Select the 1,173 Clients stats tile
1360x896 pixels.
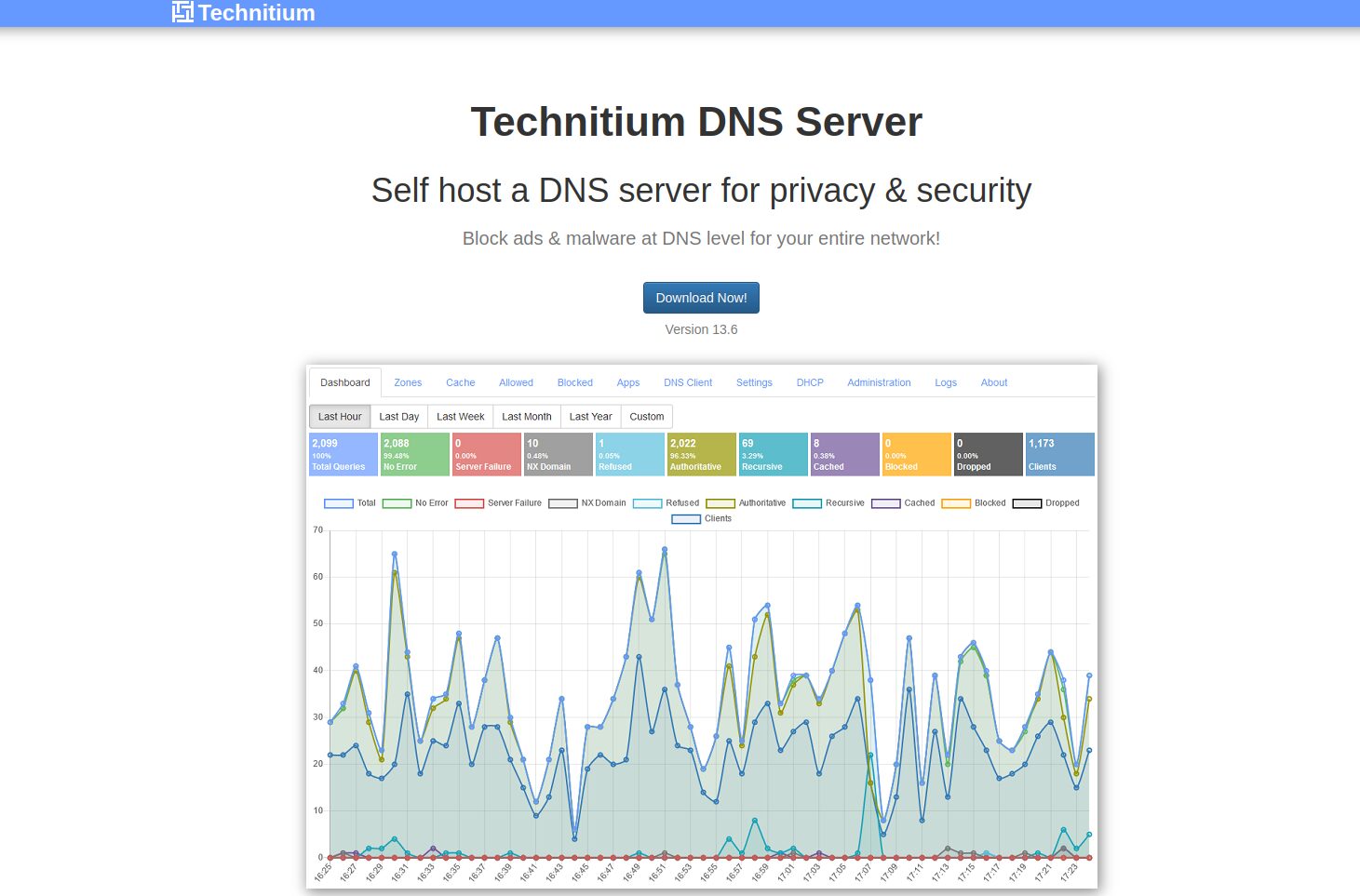click(x=1059, y=454)
